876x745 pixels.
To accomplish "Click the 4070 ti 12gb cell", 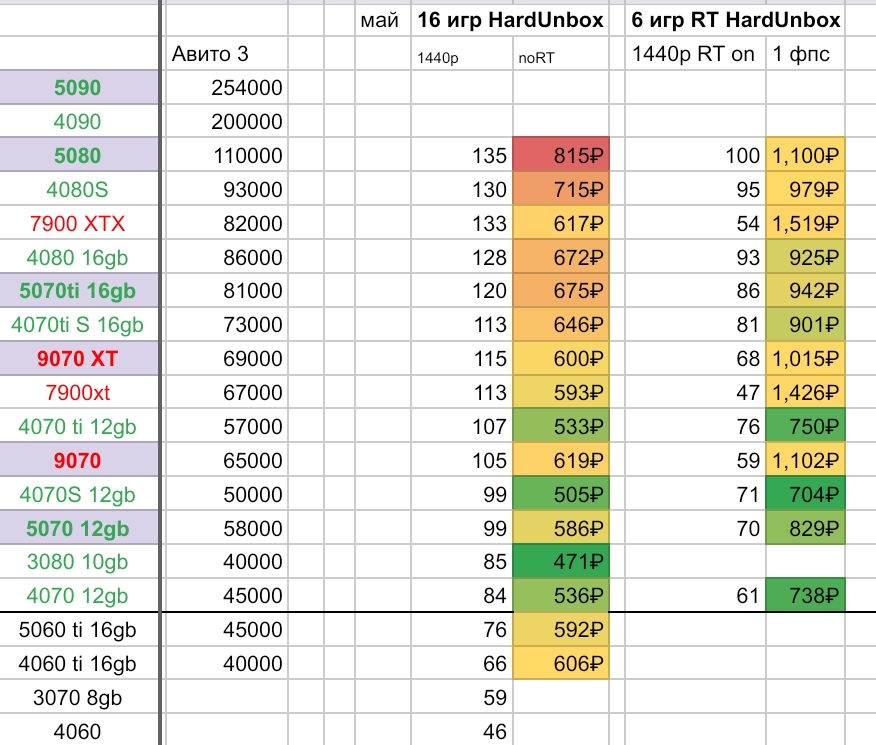I will point(79,427).
